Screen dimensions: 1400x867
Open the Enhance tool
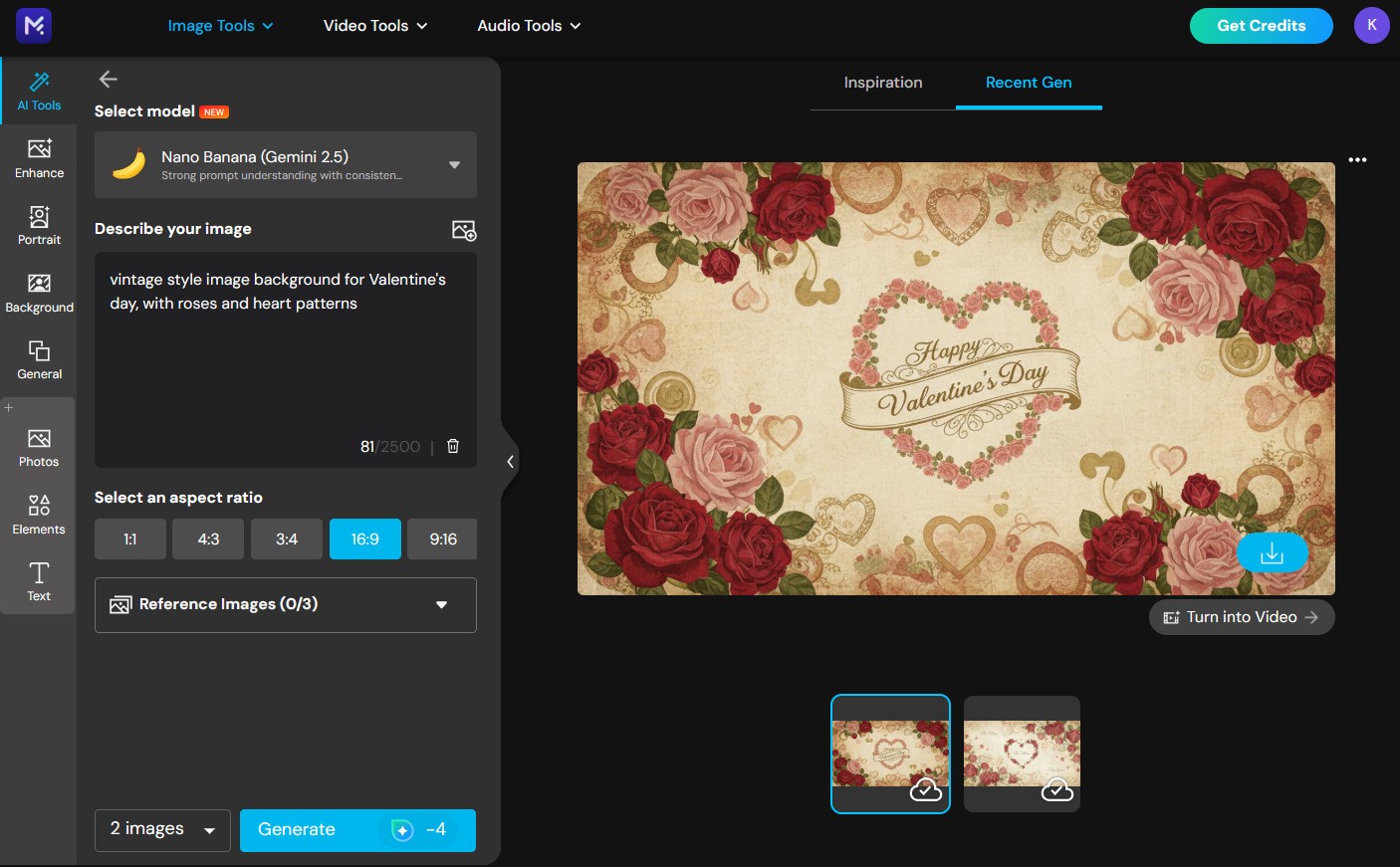click(39, 157)
